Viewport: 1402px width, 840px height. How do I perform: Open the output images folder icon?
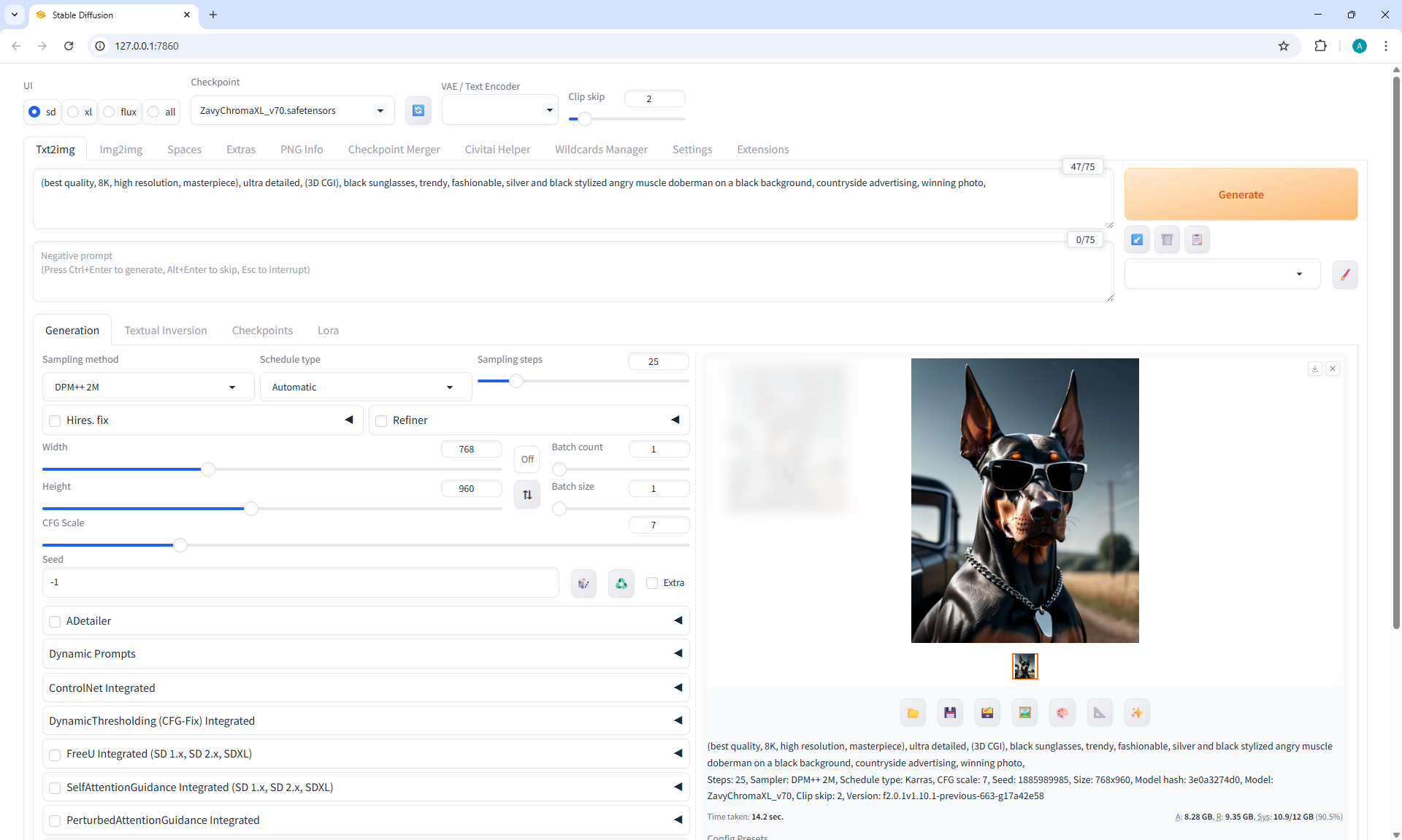[913, 713]
